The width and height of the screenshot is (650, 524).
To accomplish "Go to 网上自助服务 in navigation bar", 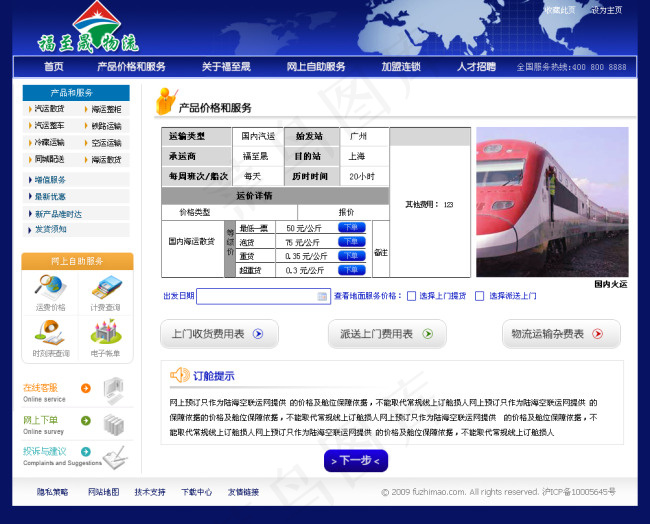I will tap(316, 67).
